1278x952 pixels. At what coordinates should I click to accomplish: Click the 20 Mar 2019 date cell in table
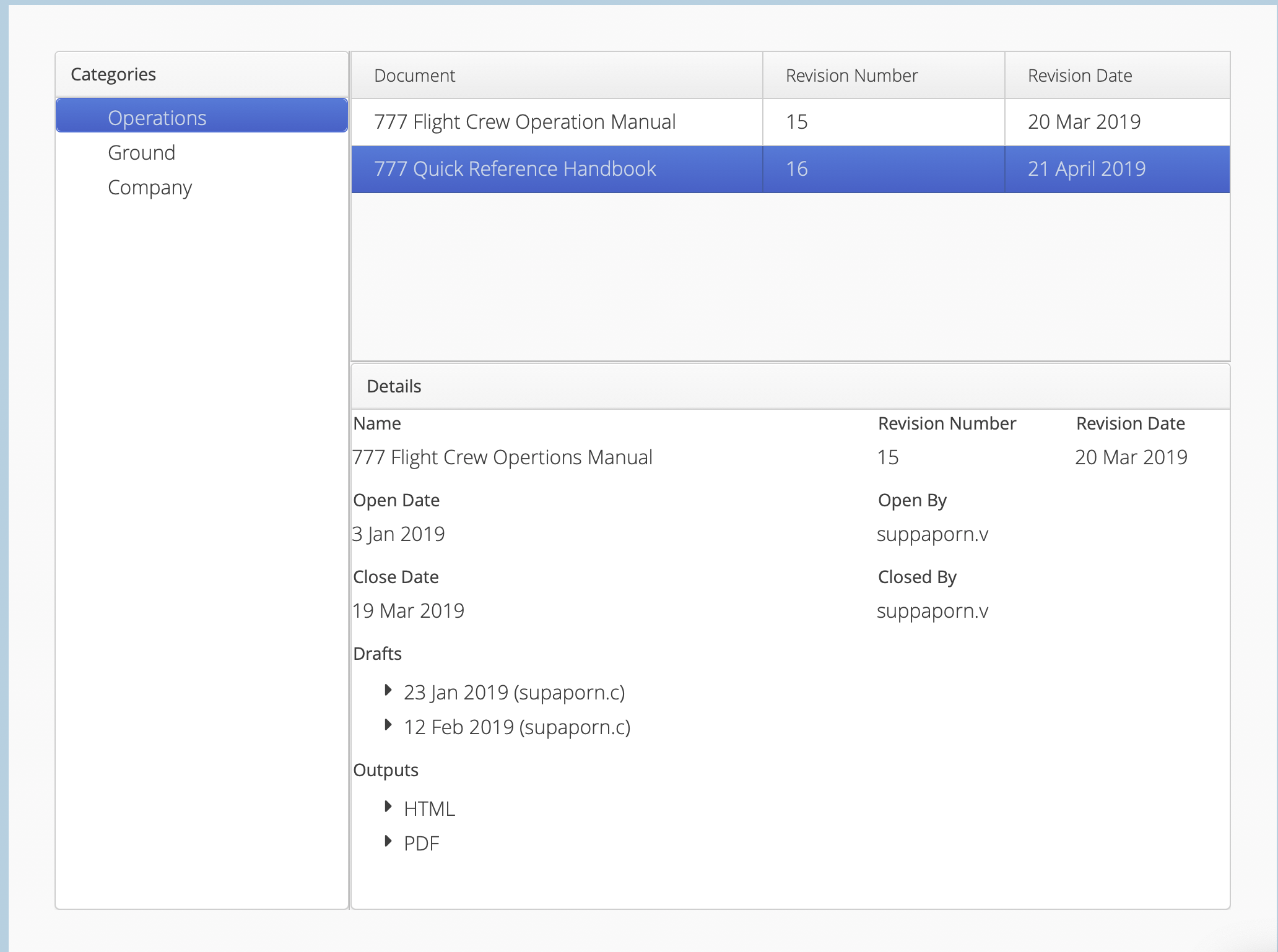point(1084,121)
